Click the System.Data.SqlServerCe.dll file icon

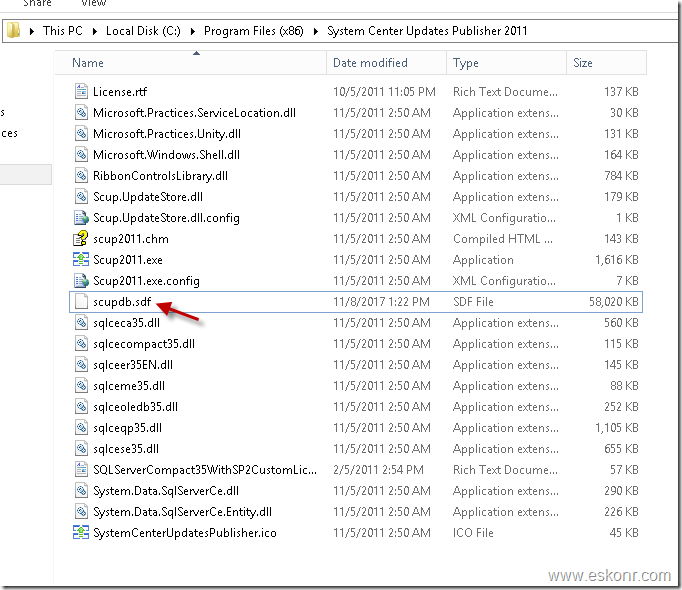(81, 491)
